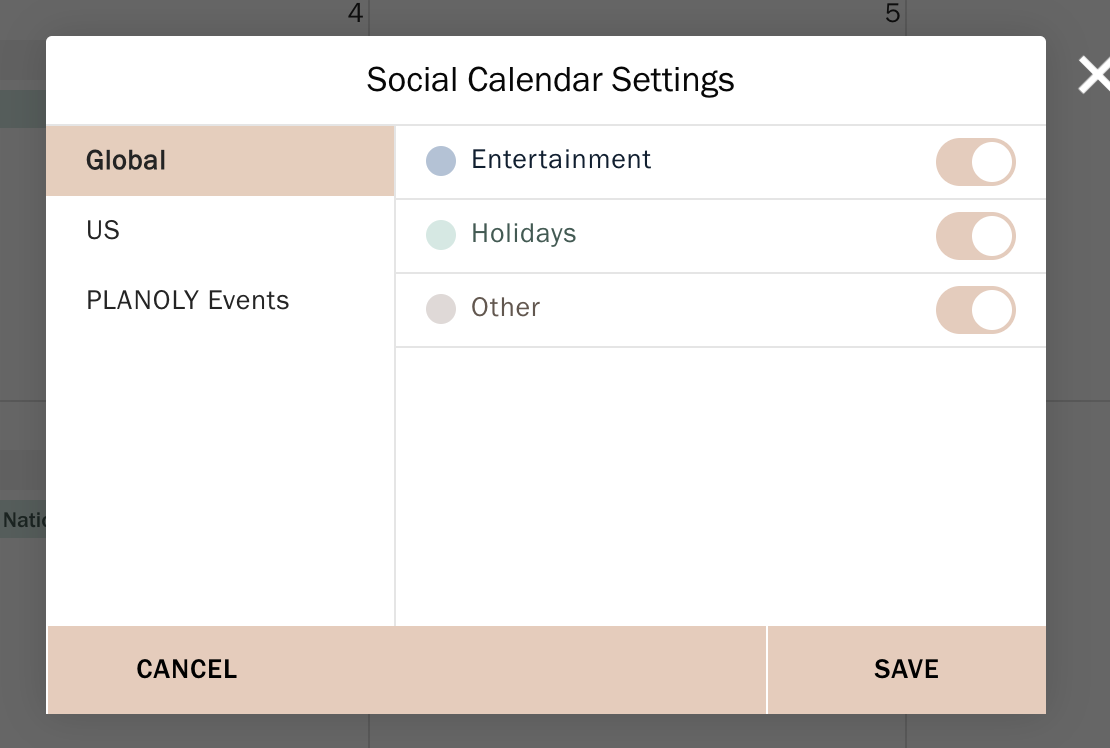
Task: Switch off the Other category toggle
Action: [975, 310]
